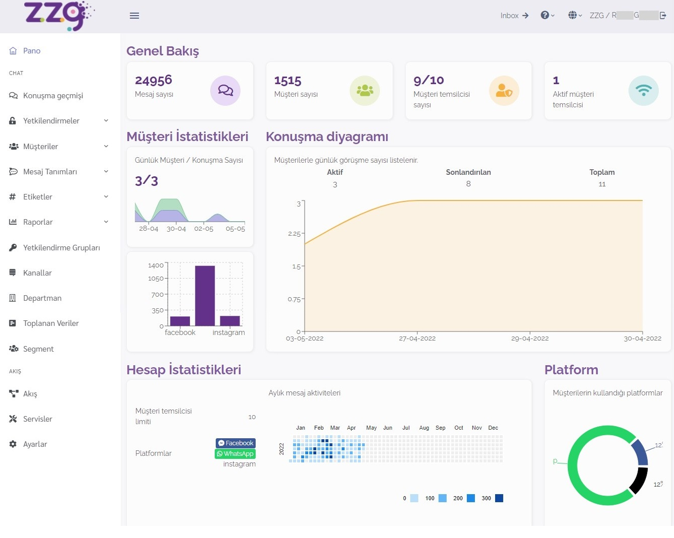
Task: Click the Toplanan Veriler icon
Action: [12, 323]
